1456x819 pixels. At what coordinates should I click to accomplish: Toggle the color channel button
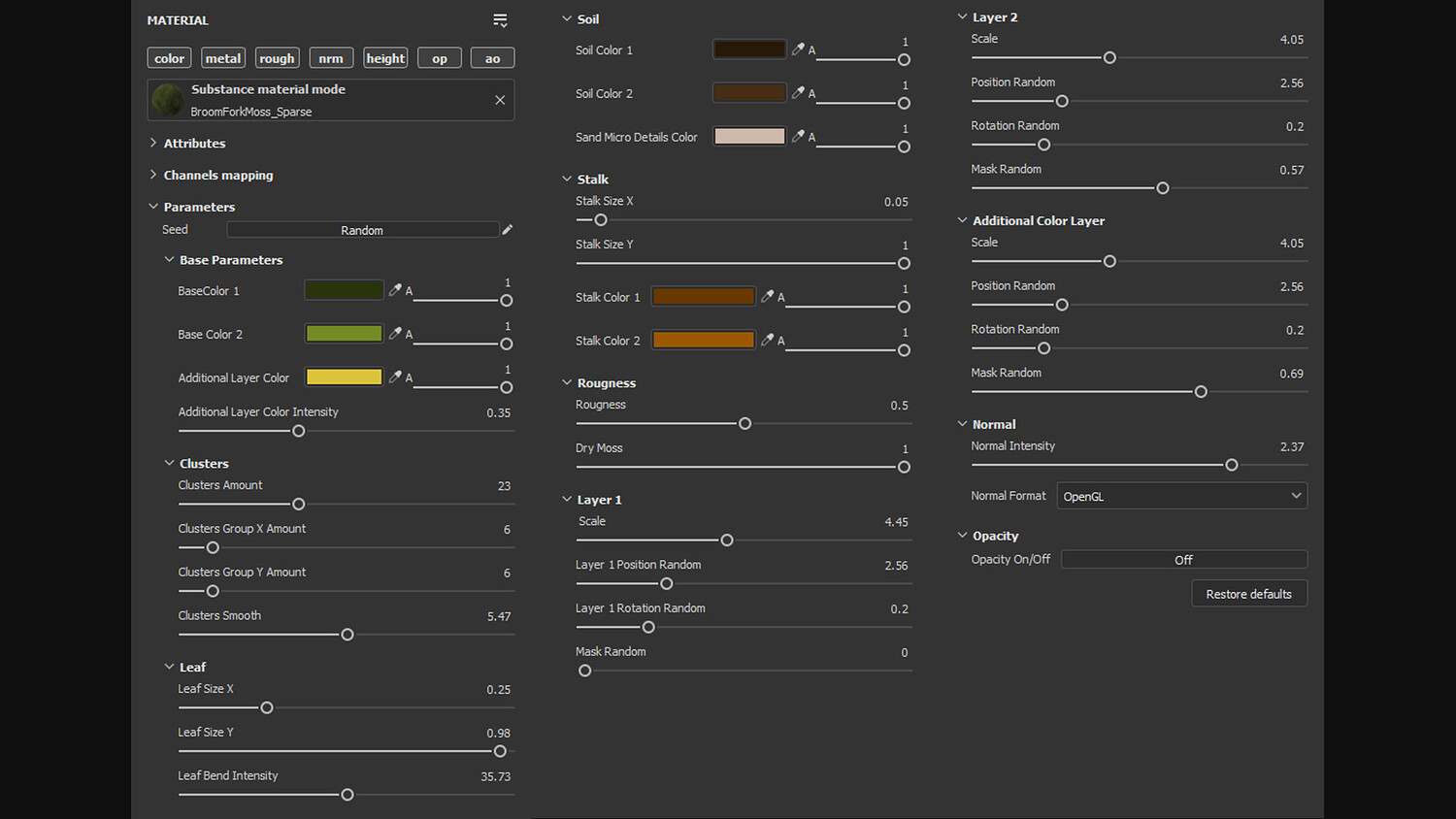169,58
